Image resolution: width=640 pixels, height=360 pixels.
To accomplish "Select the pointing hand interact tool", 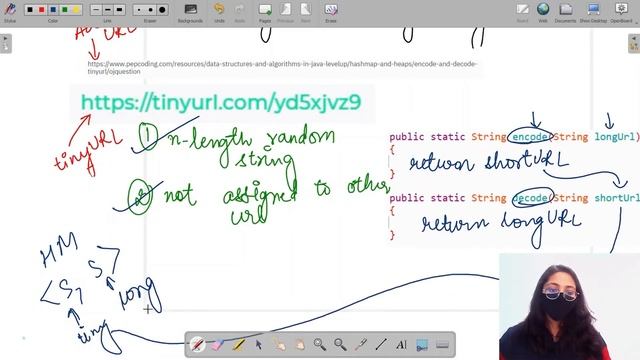I will pyautogui.click(x=279, y=345).
